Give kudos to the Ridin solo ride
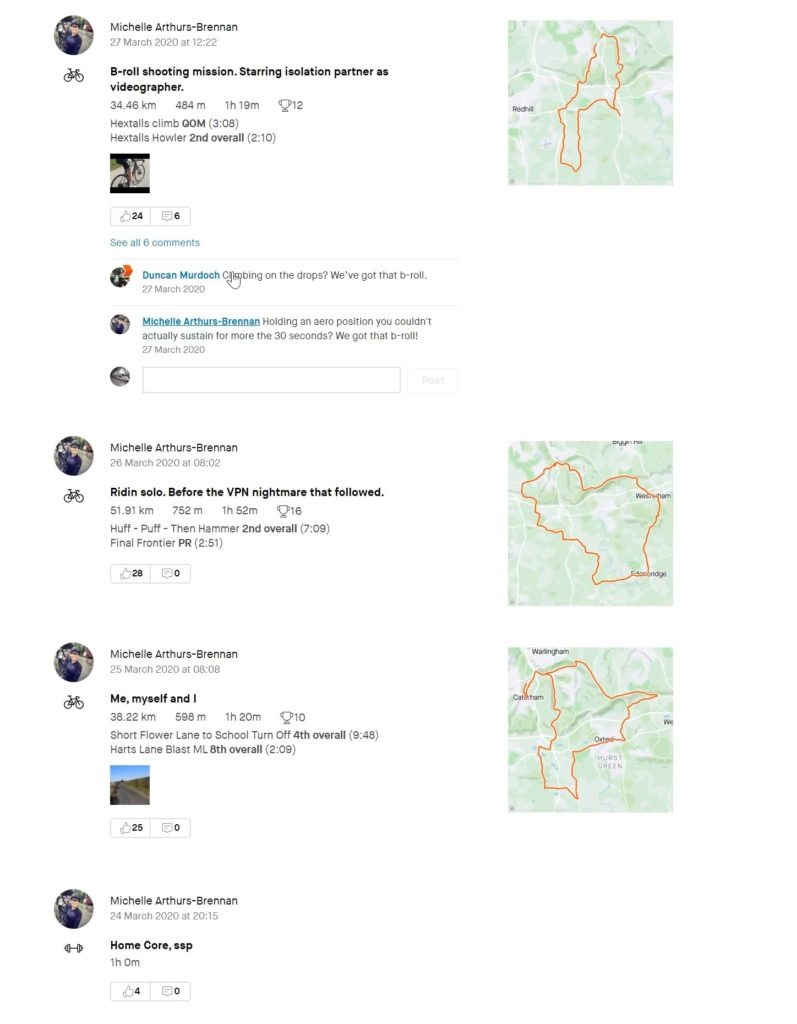 point(131,573)
